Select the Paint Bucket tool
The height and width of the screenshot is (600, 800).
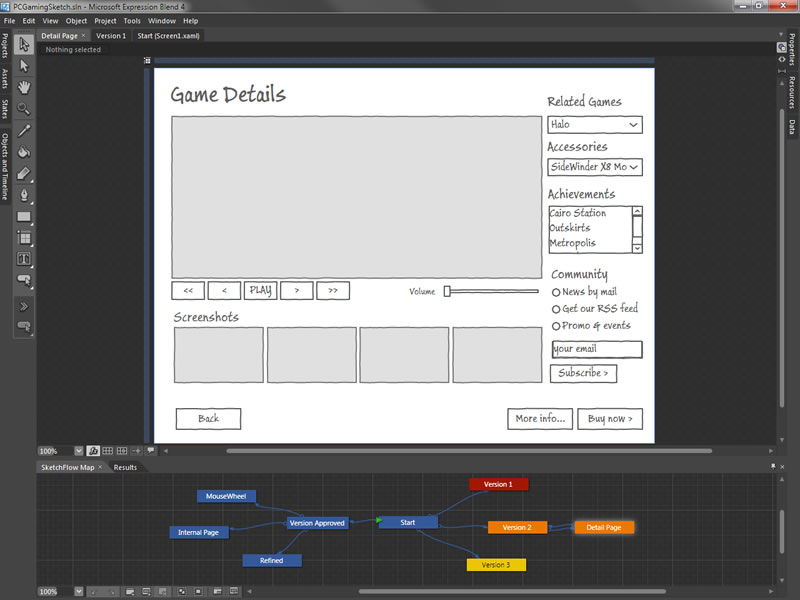click(x=24, y=152)
